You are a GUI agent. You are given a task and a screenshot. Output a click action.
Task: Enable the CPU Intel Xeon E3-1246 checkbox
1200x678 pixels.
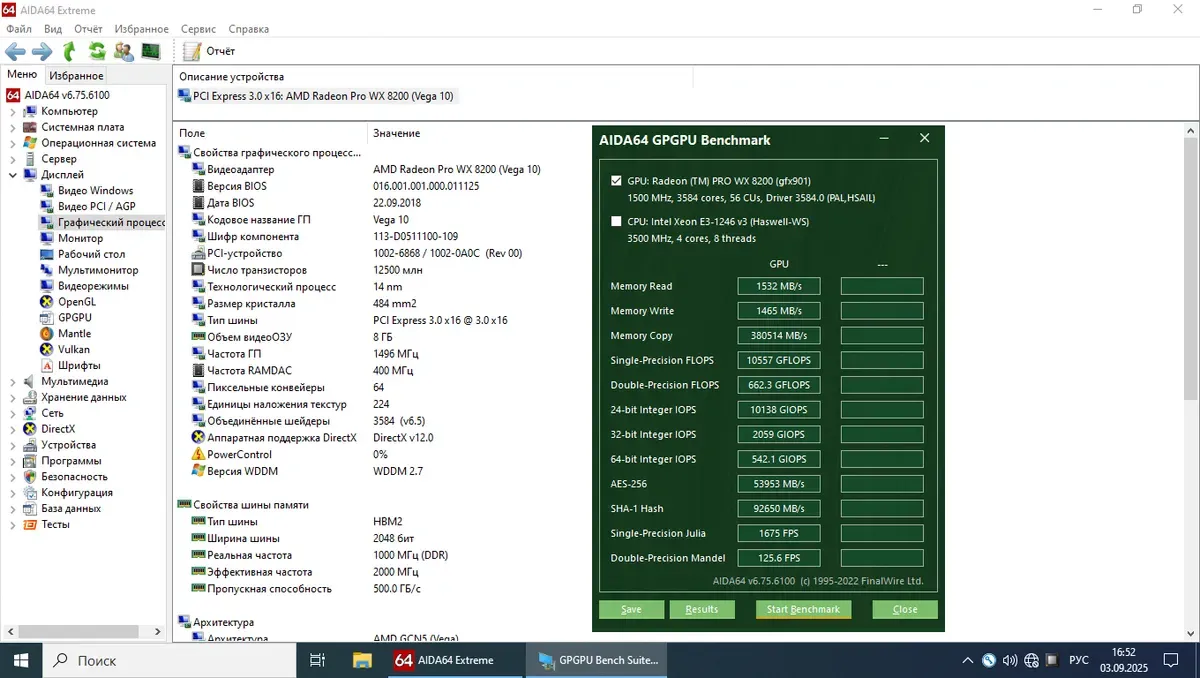[x=616, y=222]
